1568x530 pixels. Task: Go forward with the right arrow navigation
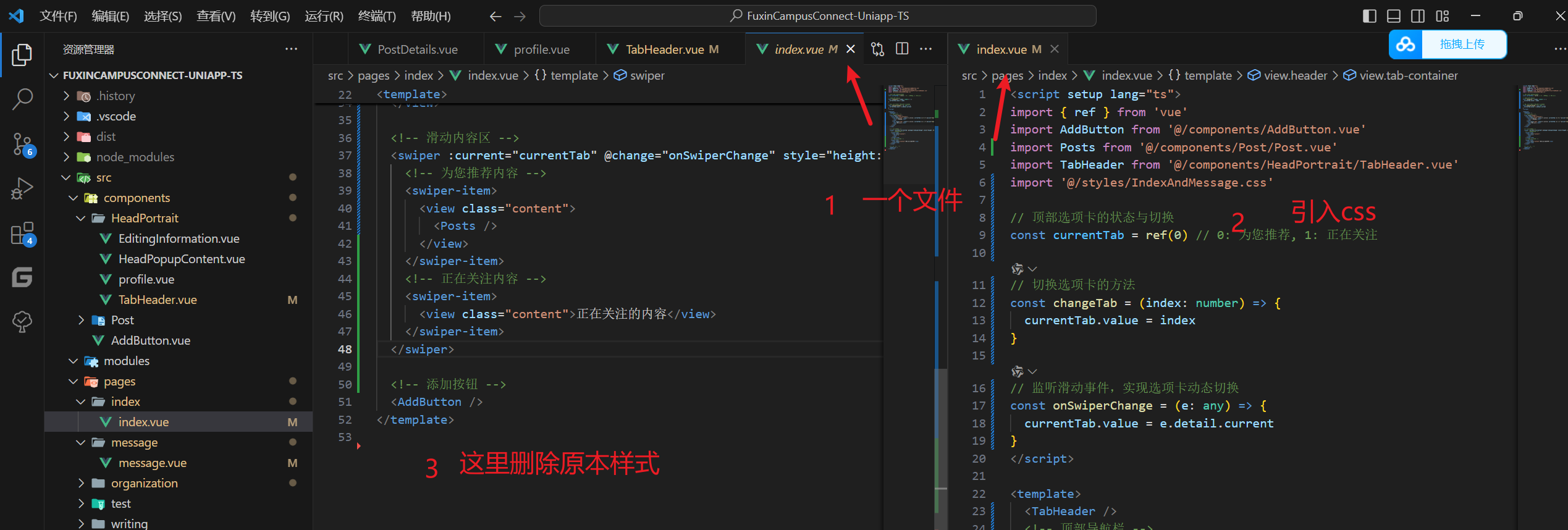pos(520,16)
